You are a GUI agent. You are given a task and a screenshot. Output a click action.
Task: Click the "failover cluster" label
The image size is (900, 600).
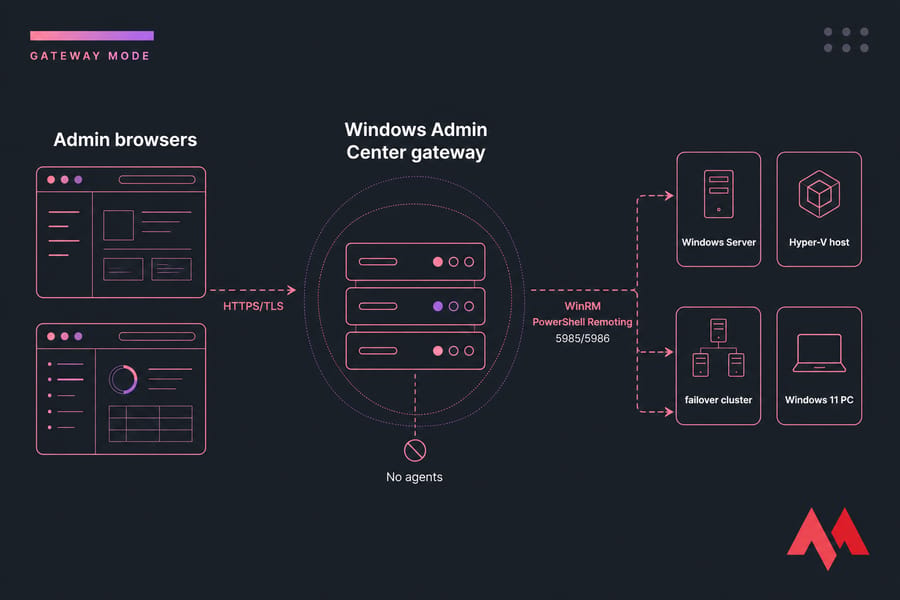[x=718, y=400]
